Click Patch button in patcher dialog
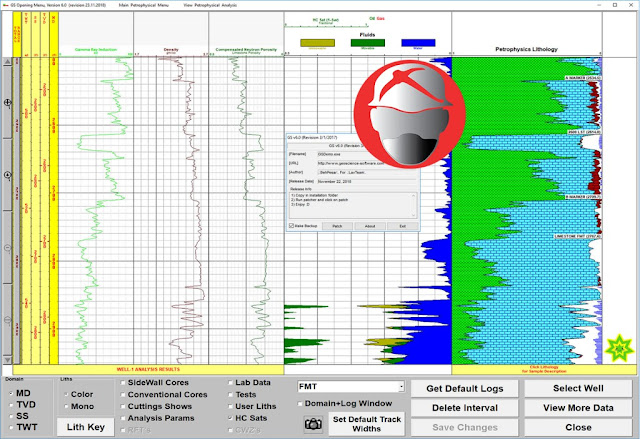The height and width of the screenshot is (439, 640). 337,226
